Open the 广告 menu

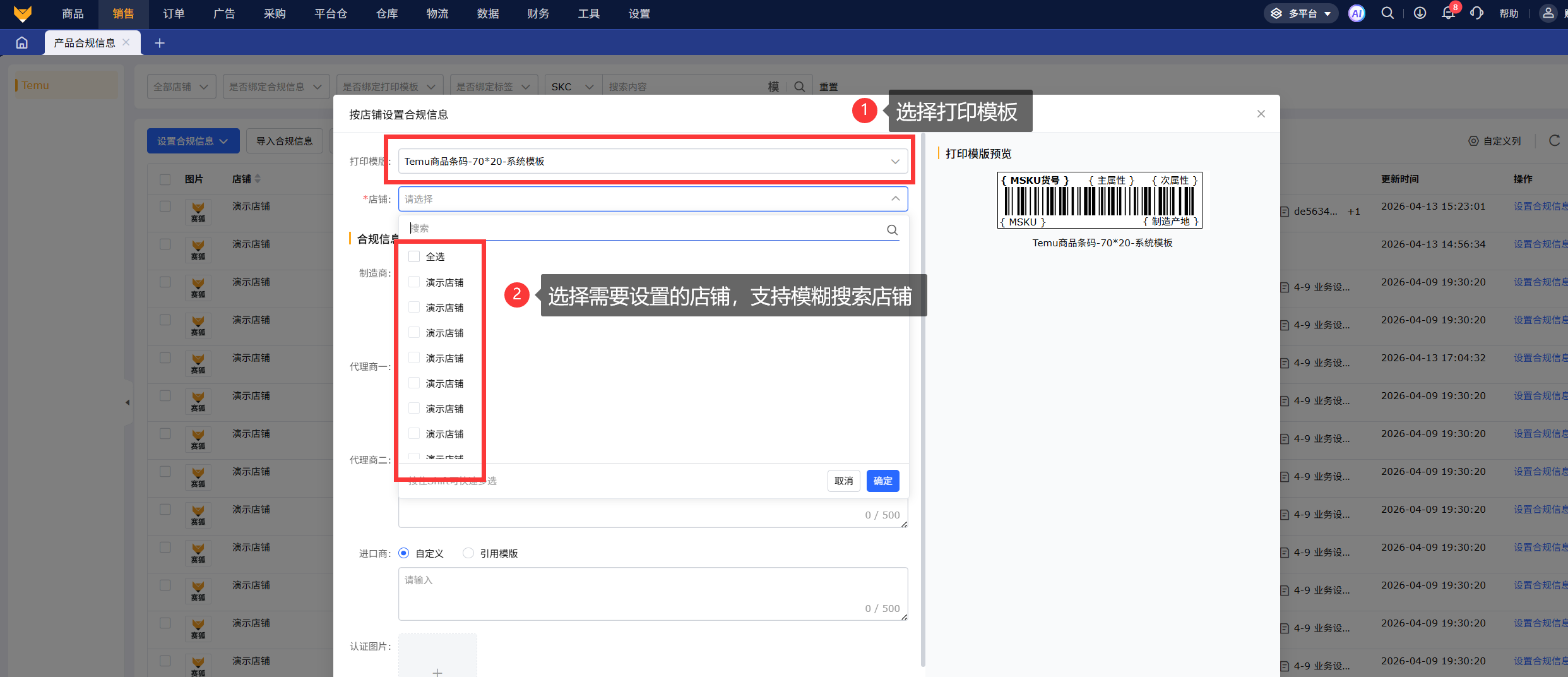(x=224, y=14)
